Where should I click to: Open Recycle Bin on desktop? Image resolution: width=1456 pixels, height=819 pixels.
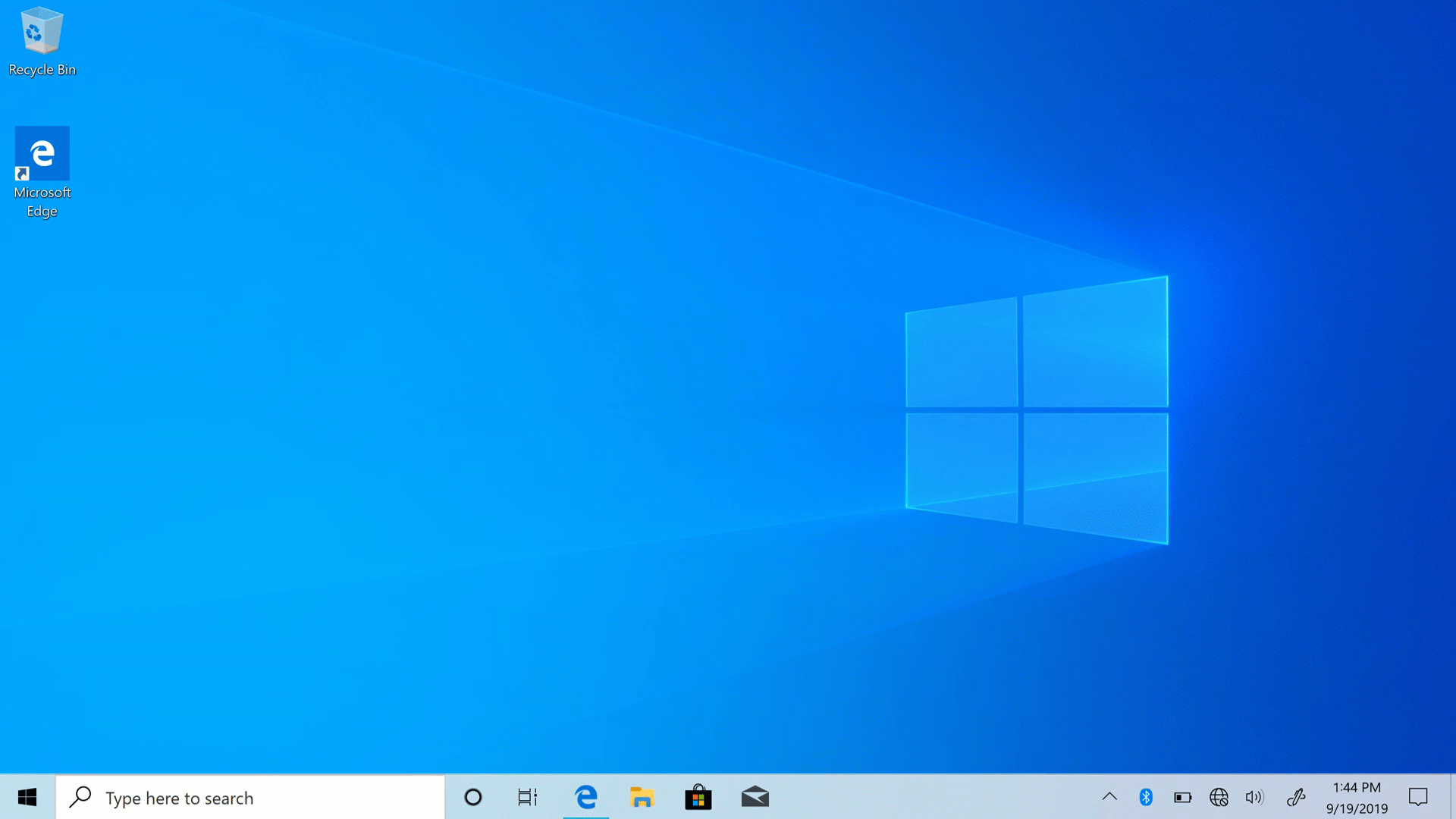[42, 39]
